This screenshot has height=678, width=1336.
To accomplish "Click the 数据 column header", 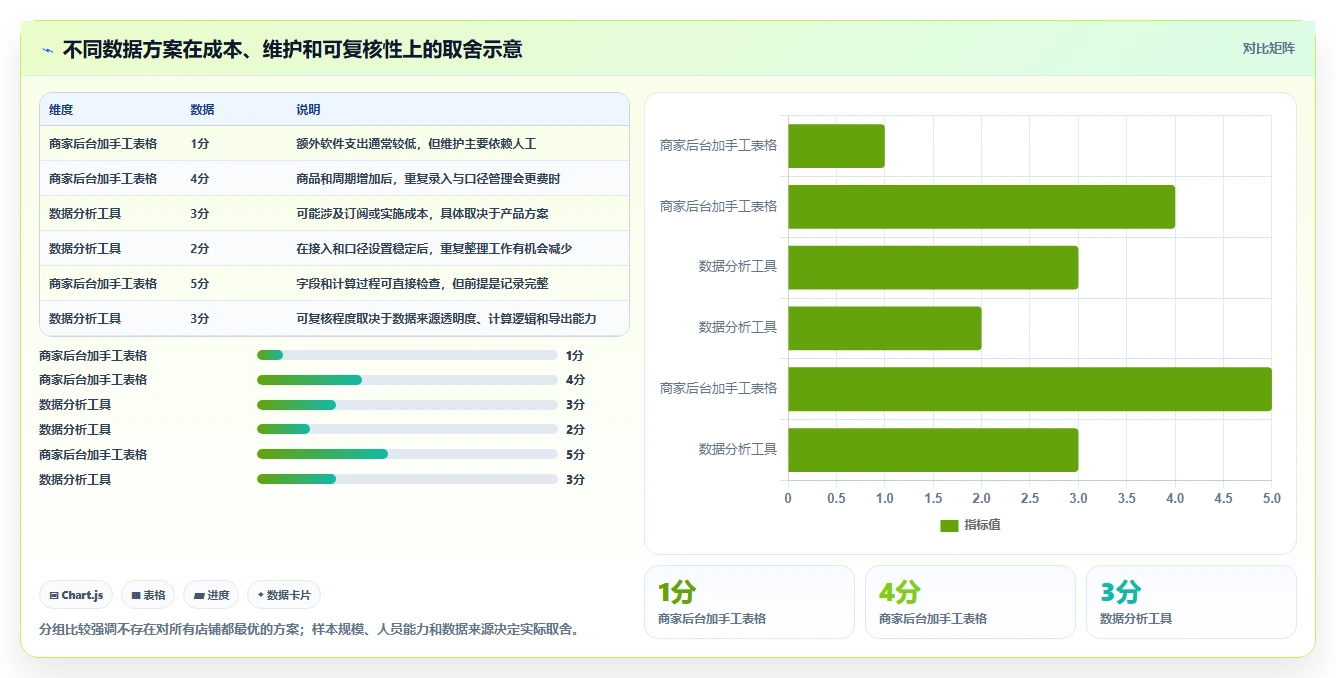I will pyautogui.click(x=202, y=110).
